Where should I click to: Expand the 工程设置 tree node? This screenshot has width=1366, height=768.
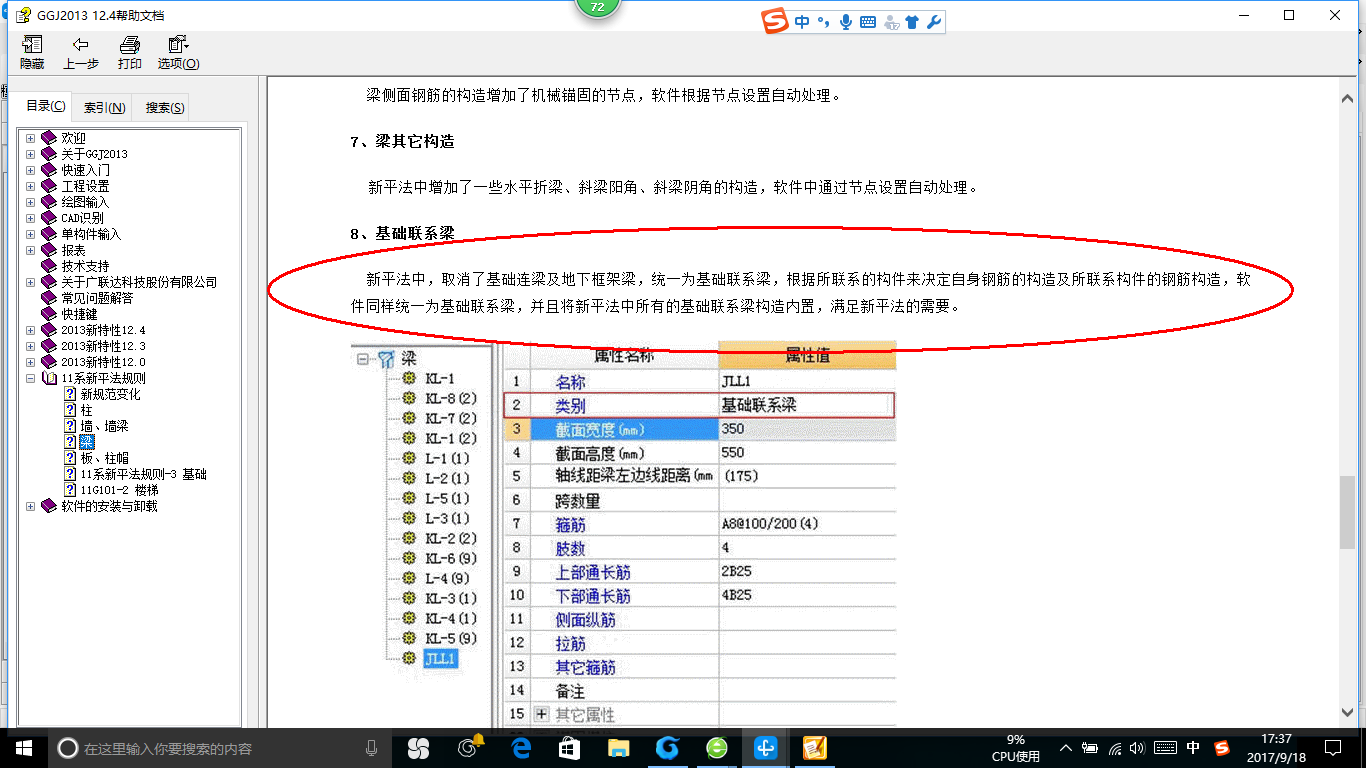click(x=30, y=186)
